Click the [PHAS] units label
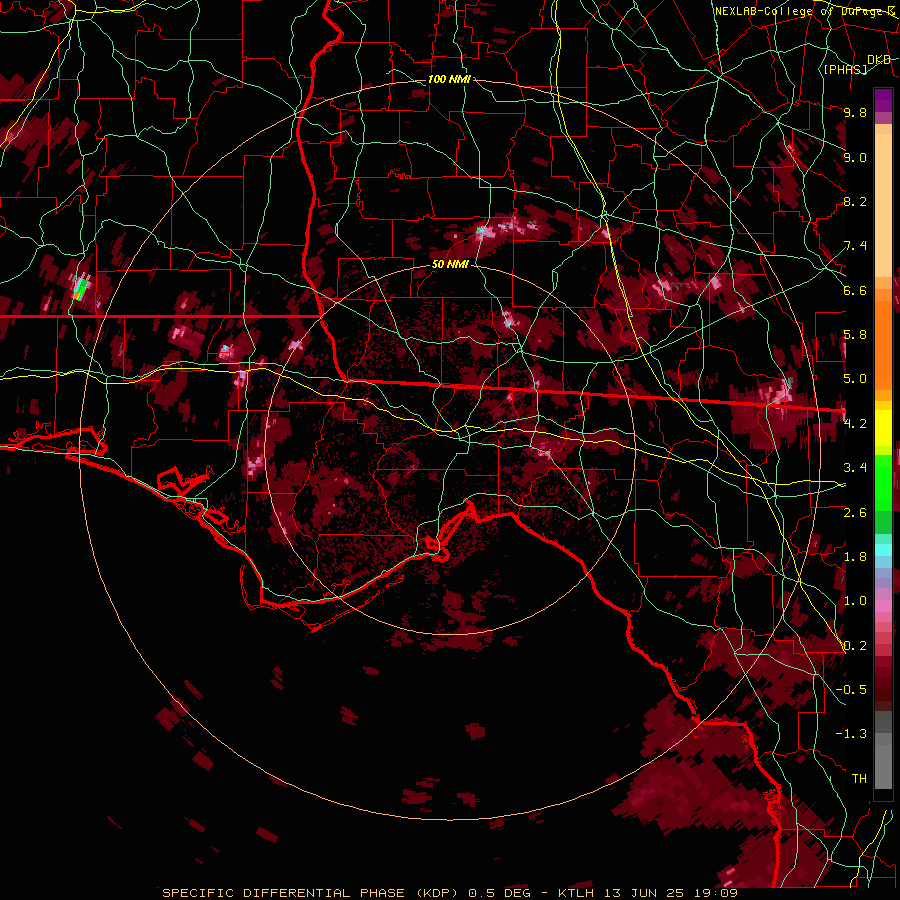 [845, 69]
